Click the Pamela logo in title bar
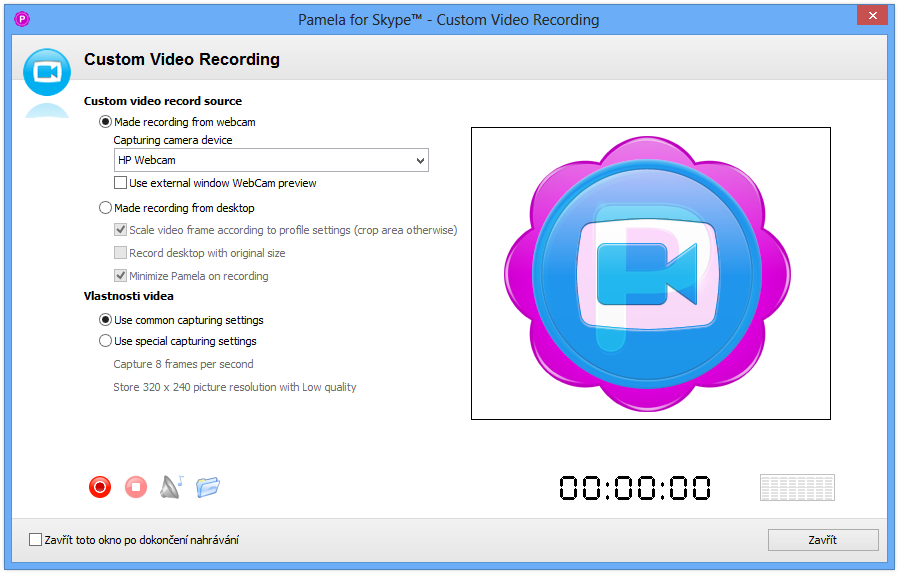 point(22,19)
